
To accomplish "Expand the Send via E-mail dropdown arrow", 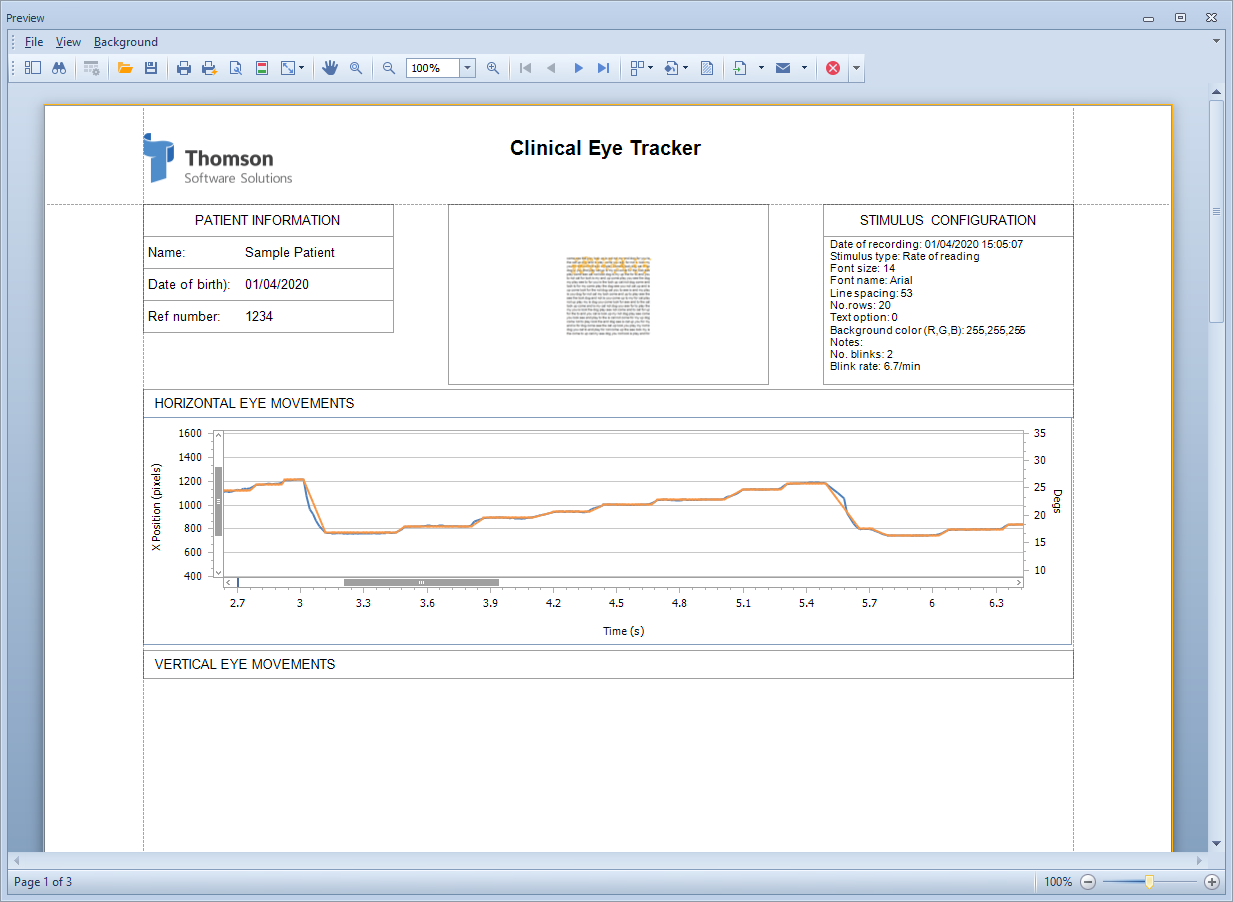I will click(x=804, y=68).
